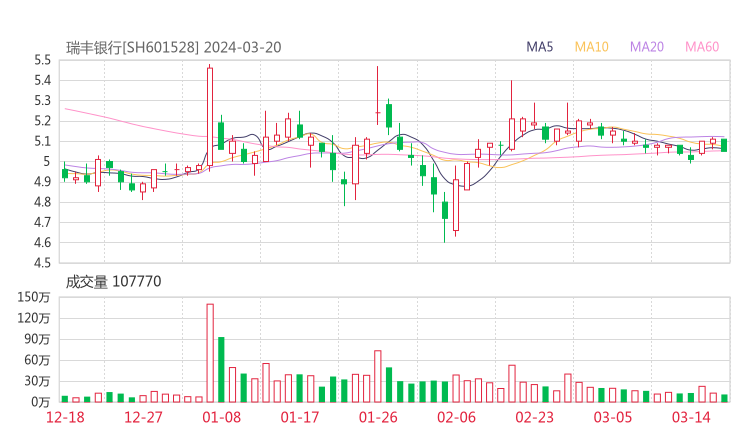The height and width of the screenshot is (440, 740).
Task: Hide the MA20 legend series
Action: (647, 47)
